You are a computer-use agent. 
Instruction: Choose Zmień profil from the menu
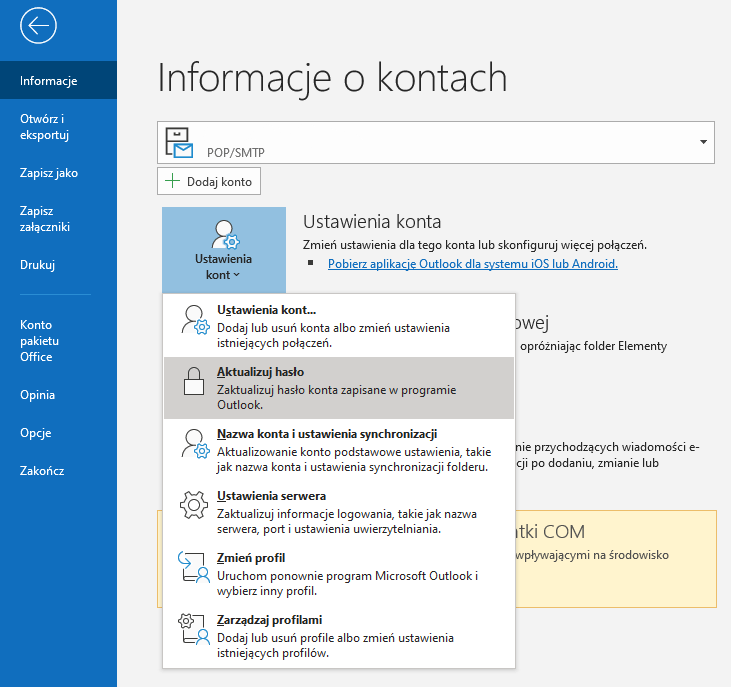click(339, 574)
